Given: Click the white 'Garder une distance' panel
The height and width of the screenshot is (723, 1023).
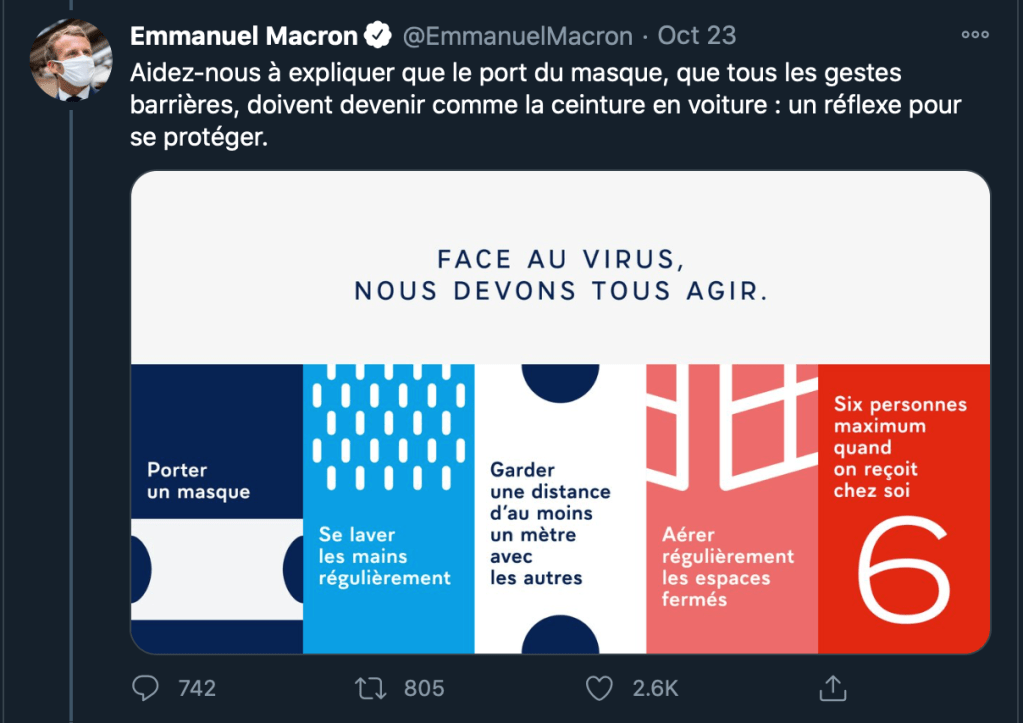Looking at the screenshot, I should coord(560,522).
